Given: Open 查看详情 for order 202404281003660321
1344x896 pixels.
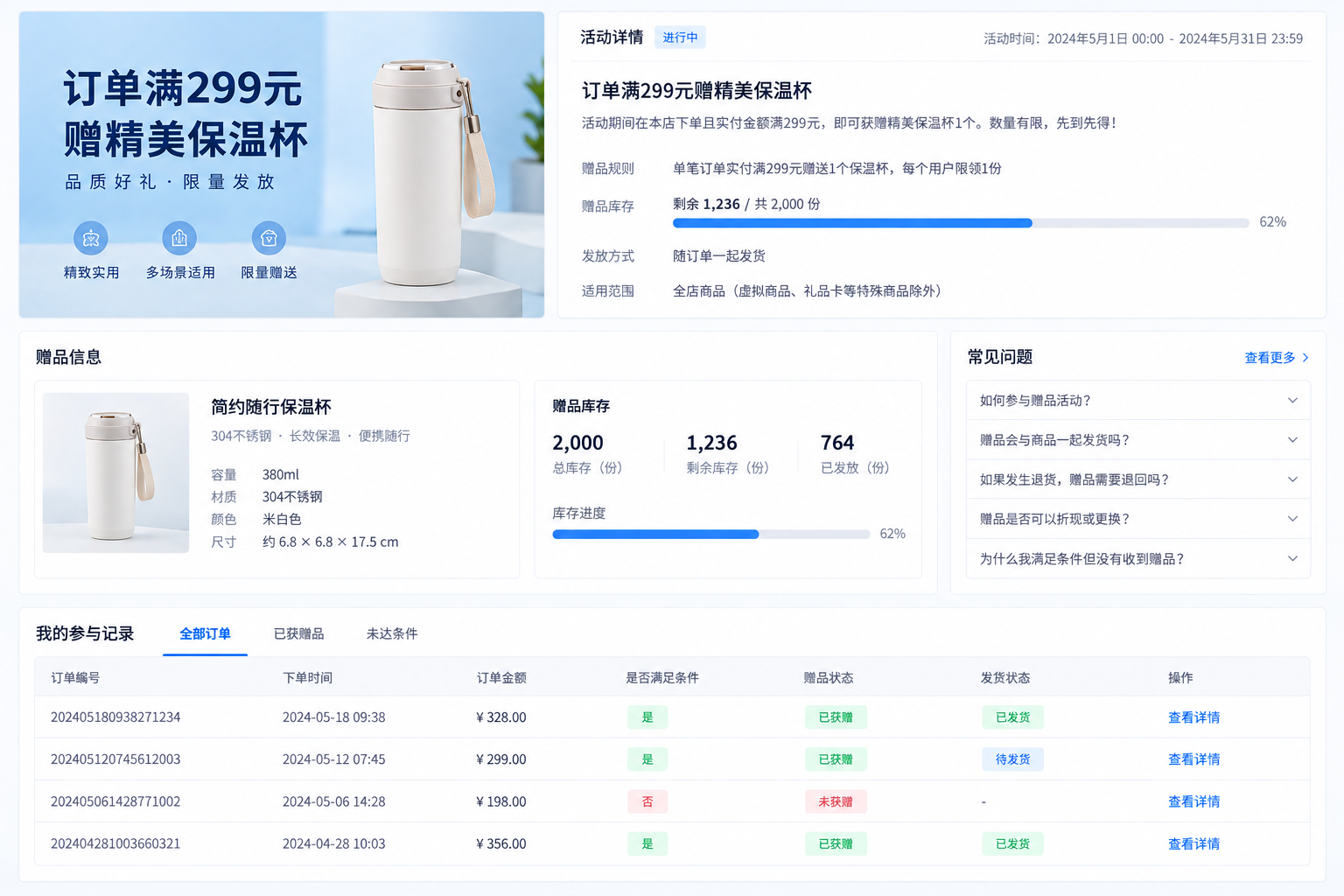Looking at the screenshot, I should click(x=1193, y=843).
